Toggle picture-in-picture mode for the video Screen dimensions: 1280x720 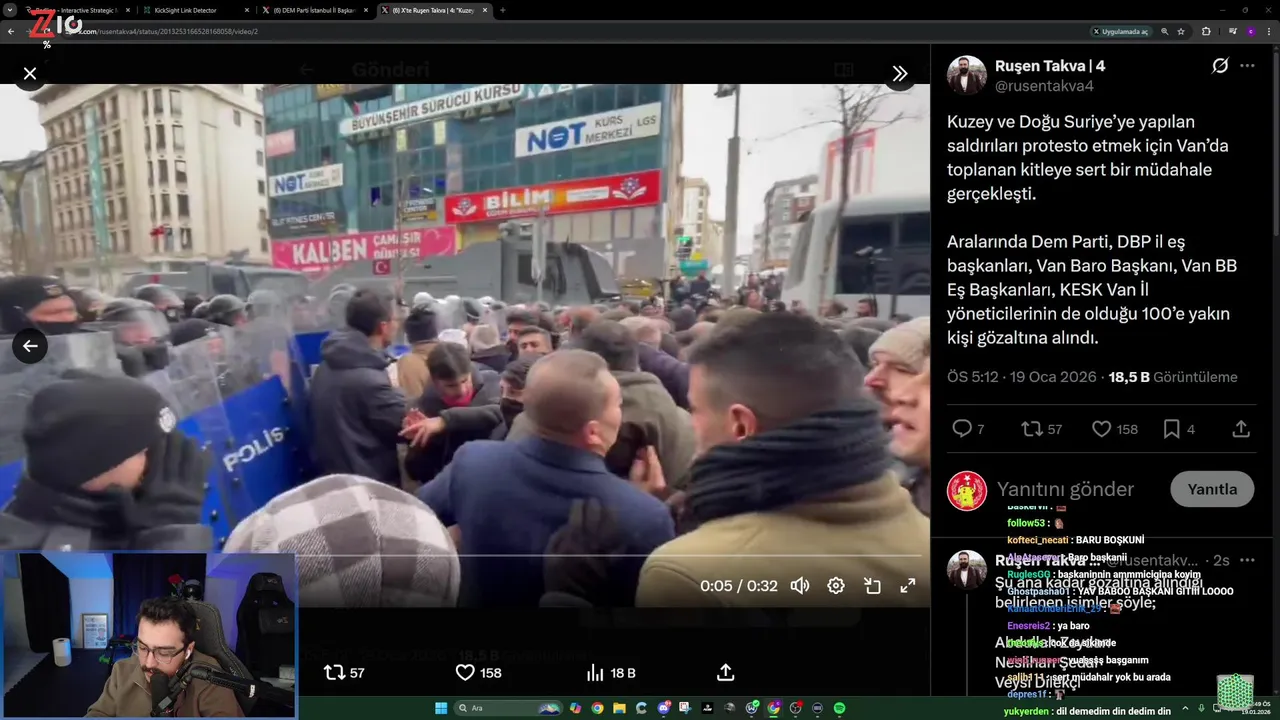pos(872,586)
